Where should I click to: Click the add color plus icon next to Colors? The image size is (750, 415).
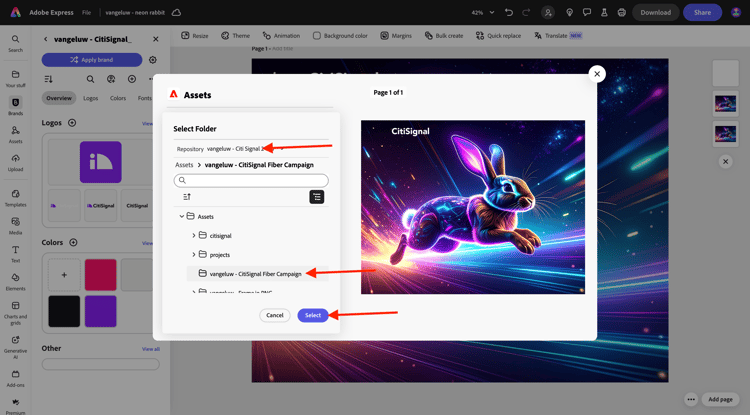pos(73,242)
